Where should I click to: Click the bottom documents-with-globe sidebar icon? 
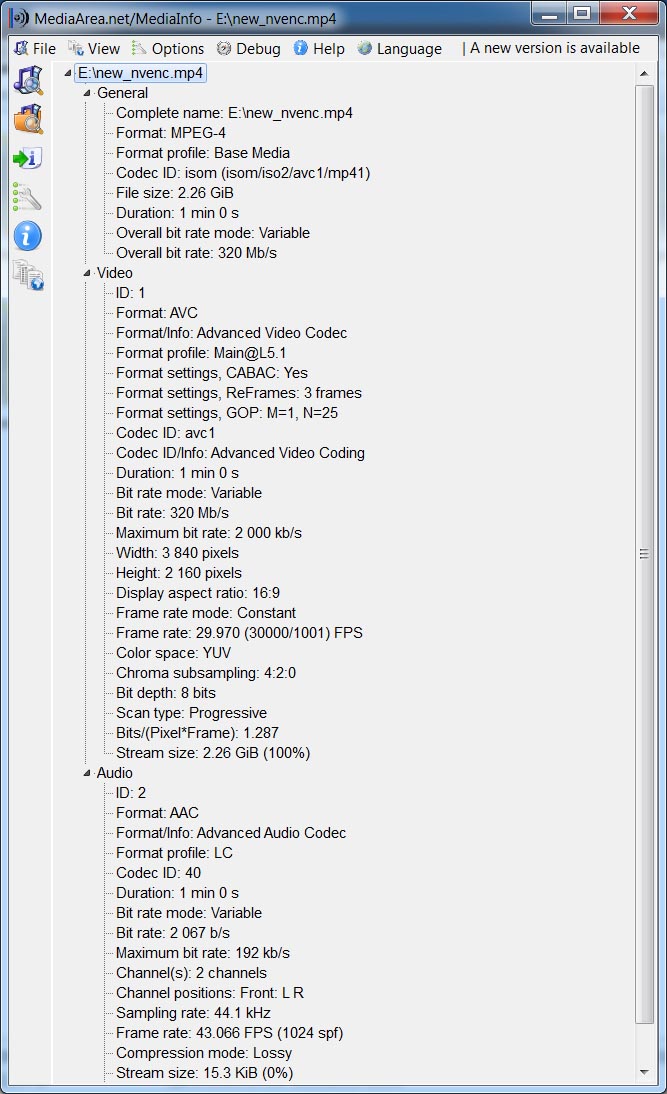pos(28,275)
